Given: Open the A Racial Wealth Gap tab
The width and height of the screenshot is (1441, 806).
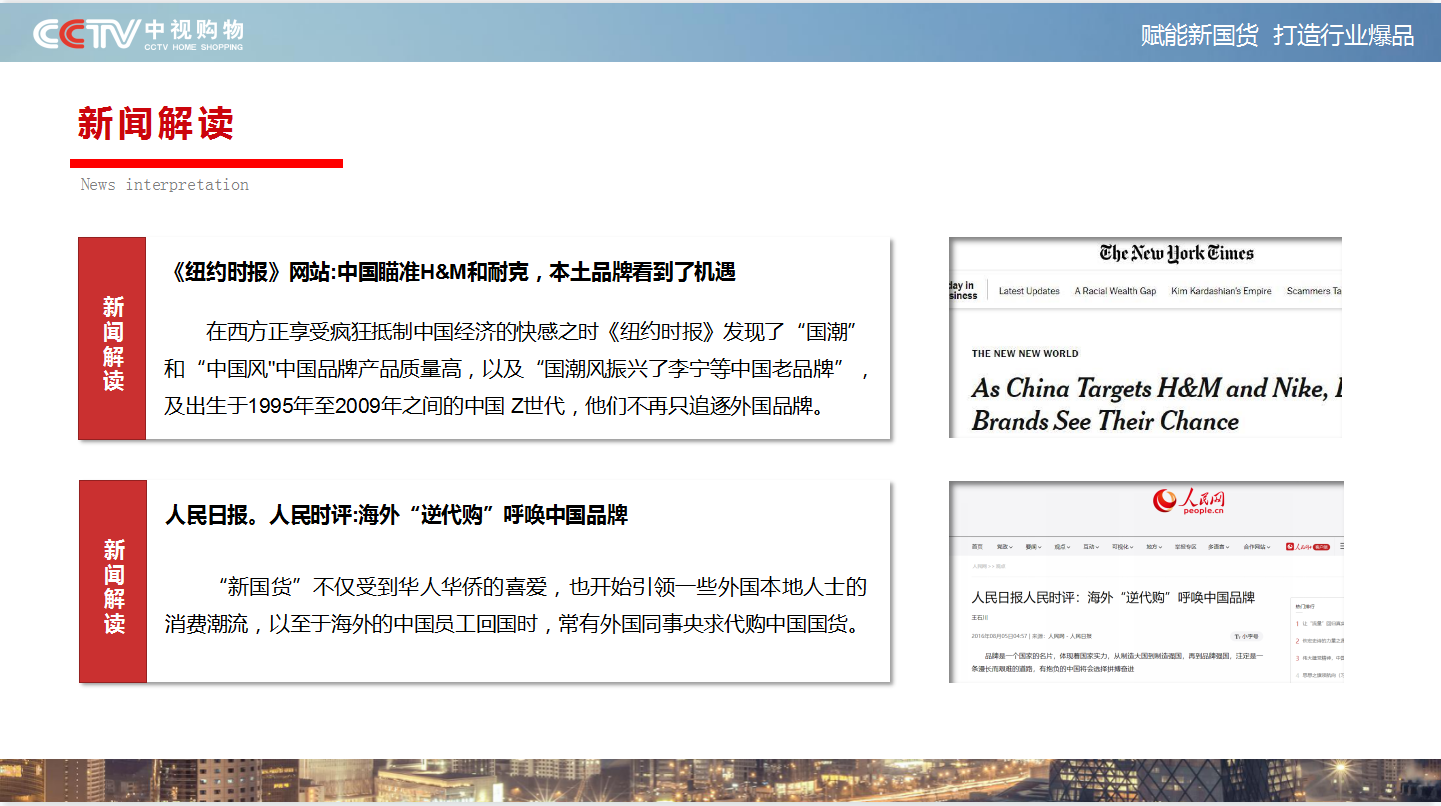Looking at the screenshot, I should [x=1115, y=291].
